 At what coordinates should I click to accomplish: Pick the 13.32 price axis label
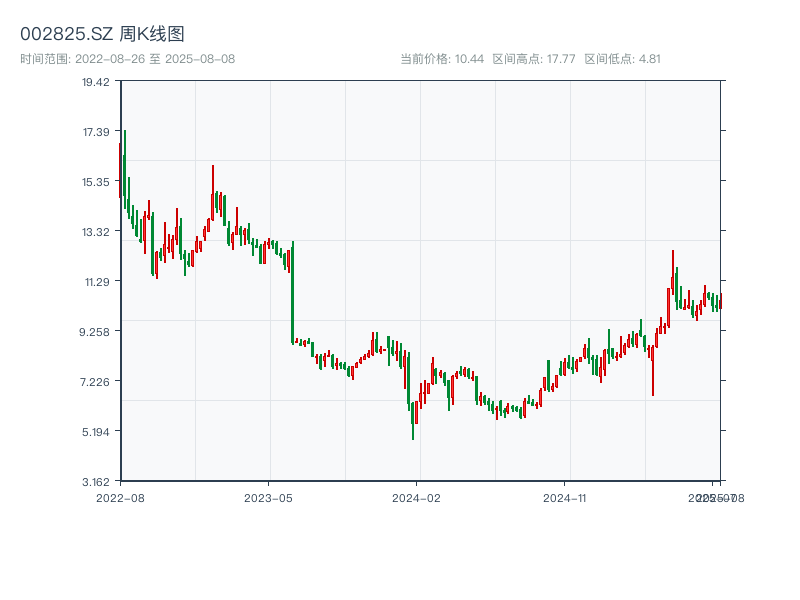click(96, 232)
